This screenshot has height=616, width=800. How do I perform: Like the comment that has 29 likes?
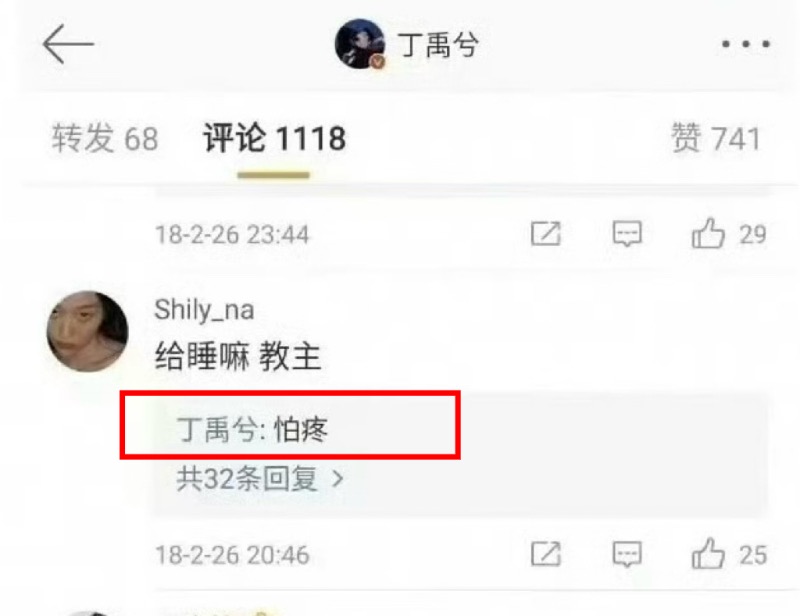tap(708, 234)
